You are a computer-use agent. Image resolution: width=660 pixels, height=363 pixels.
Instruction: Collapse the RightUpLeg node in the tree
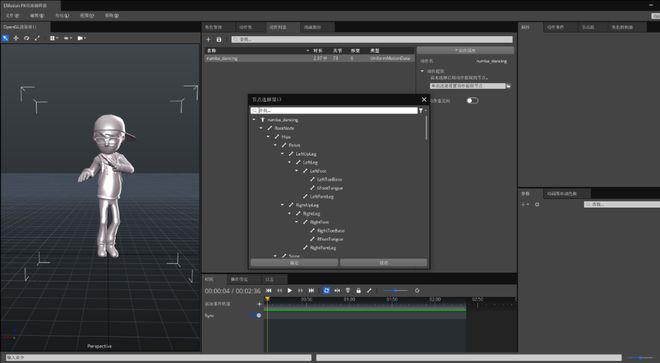[x=282, y=205]
